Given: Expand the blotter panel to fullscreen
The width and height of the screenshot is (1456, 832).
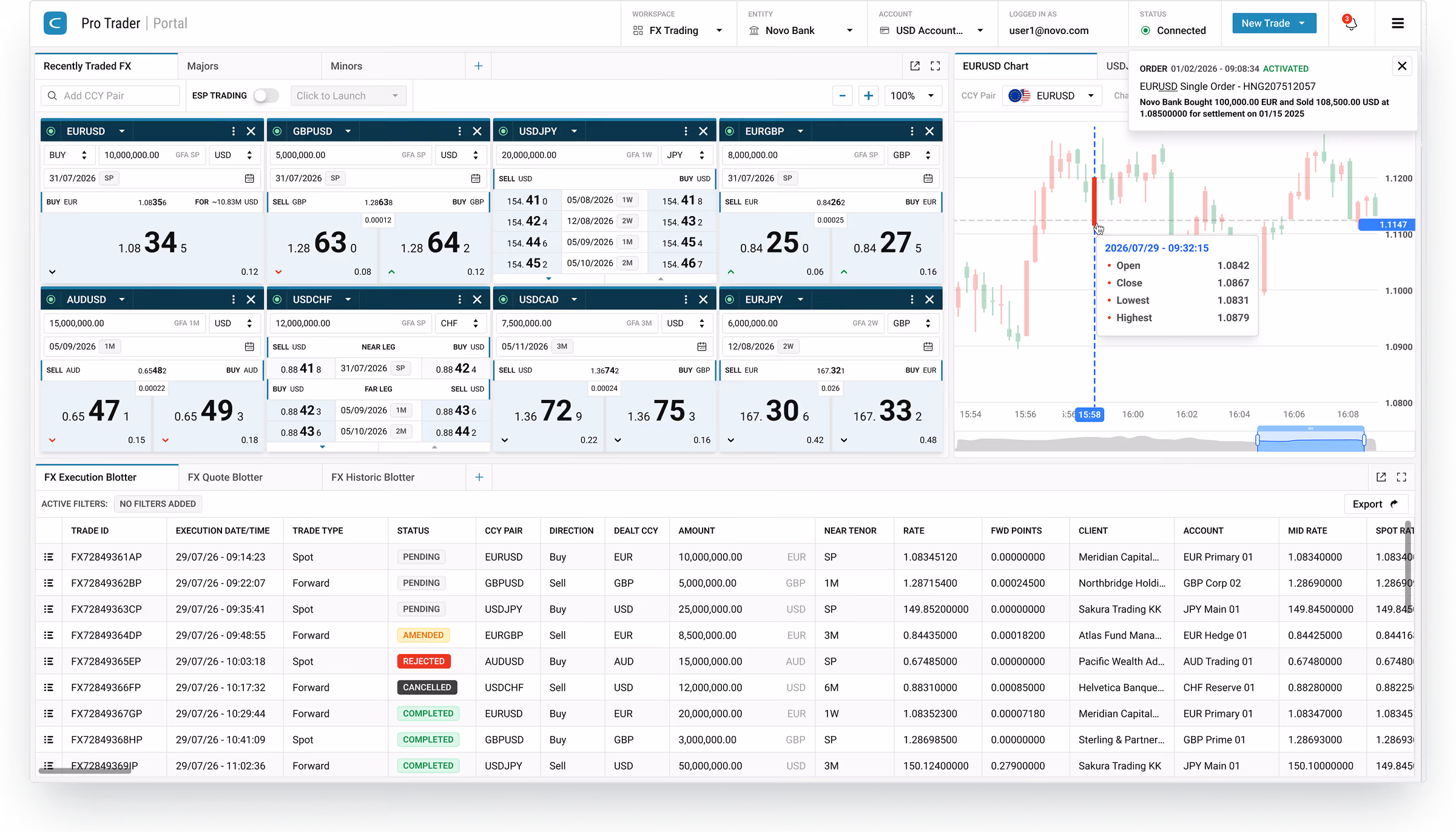Looking at the screenshot, I should point(1401,477).
